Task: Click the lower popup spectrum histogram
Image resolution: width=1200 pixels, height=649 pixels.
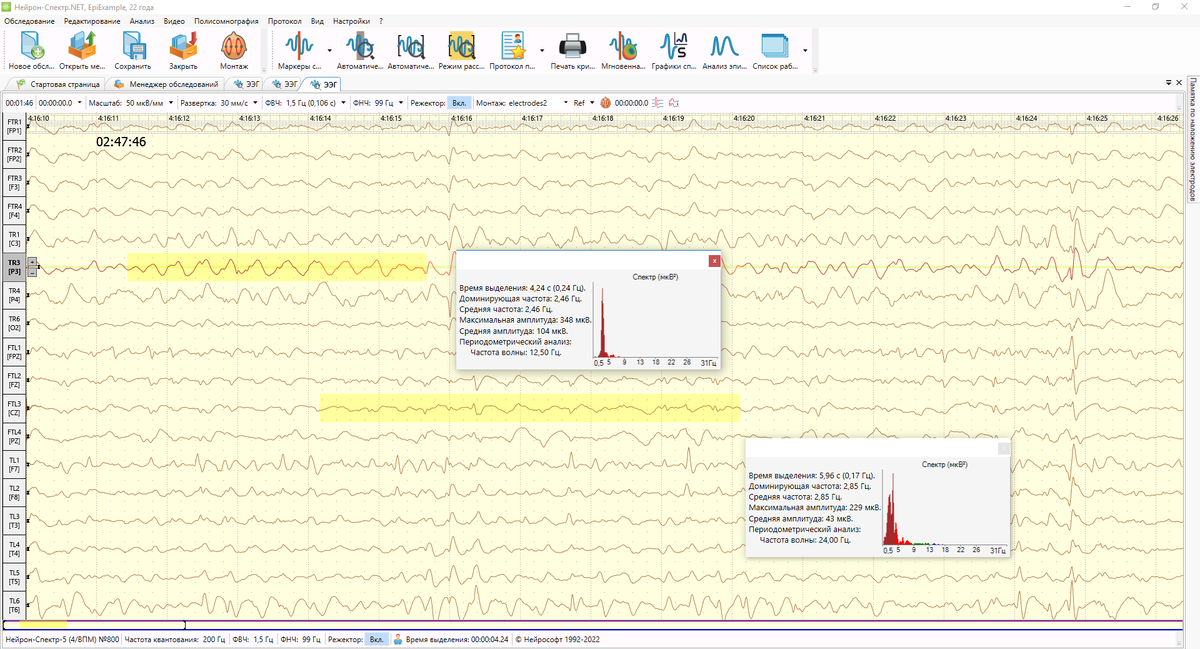Action: pos(946,510)
